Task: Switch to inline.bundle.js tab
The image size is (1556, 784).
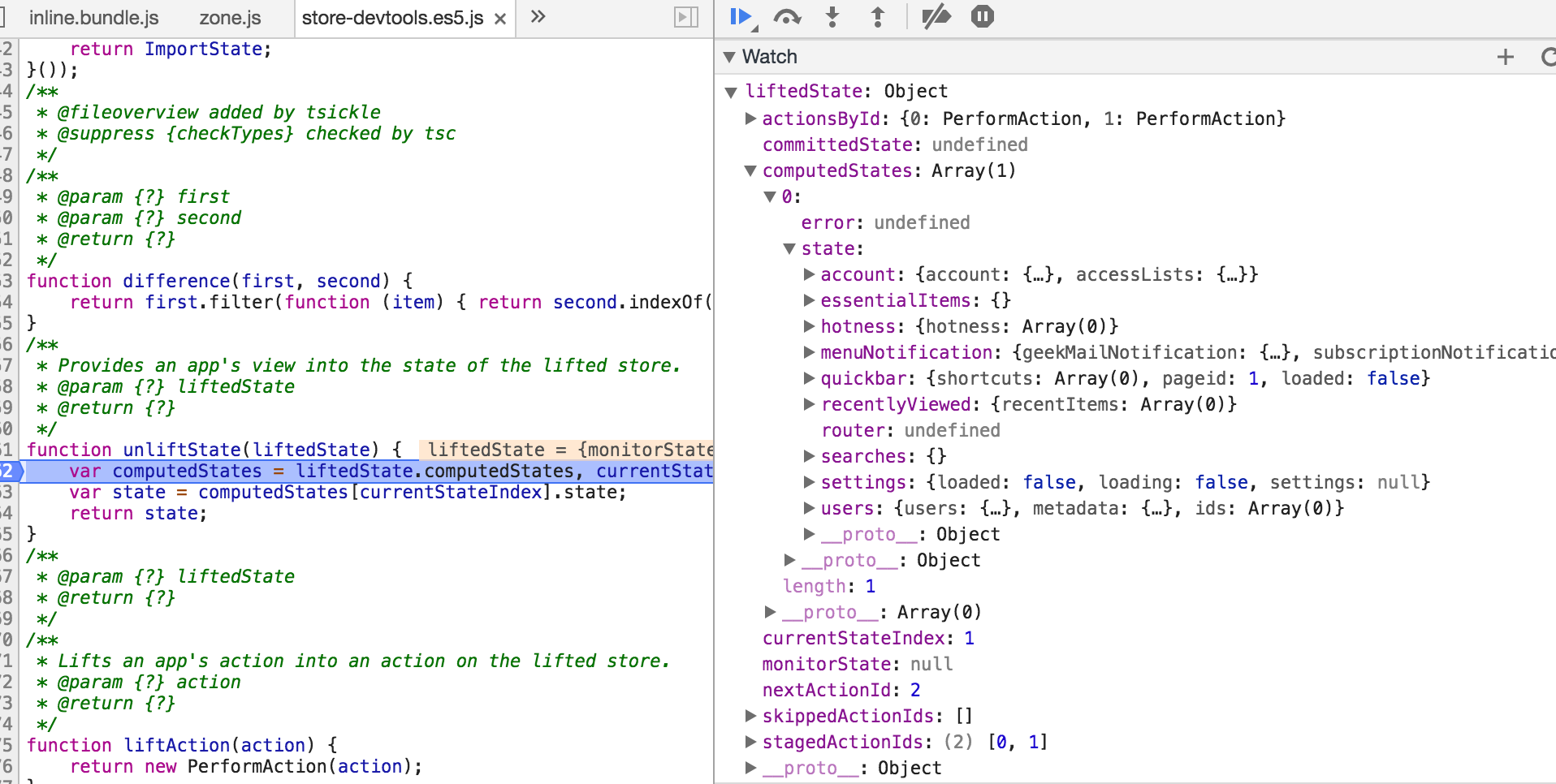Action: 94,18
